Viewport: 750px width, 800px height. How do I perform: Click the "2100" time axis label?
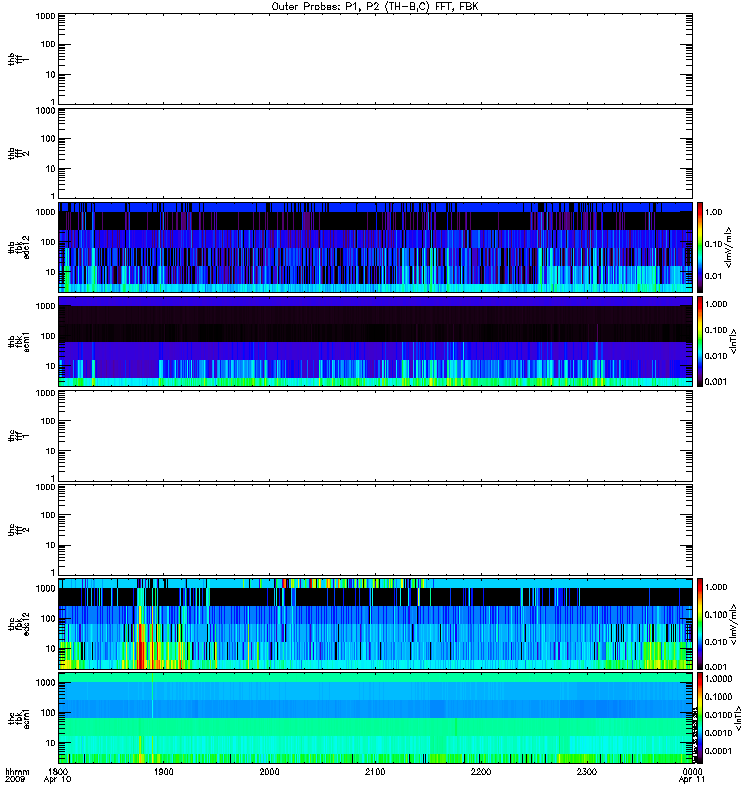point(375,772)
